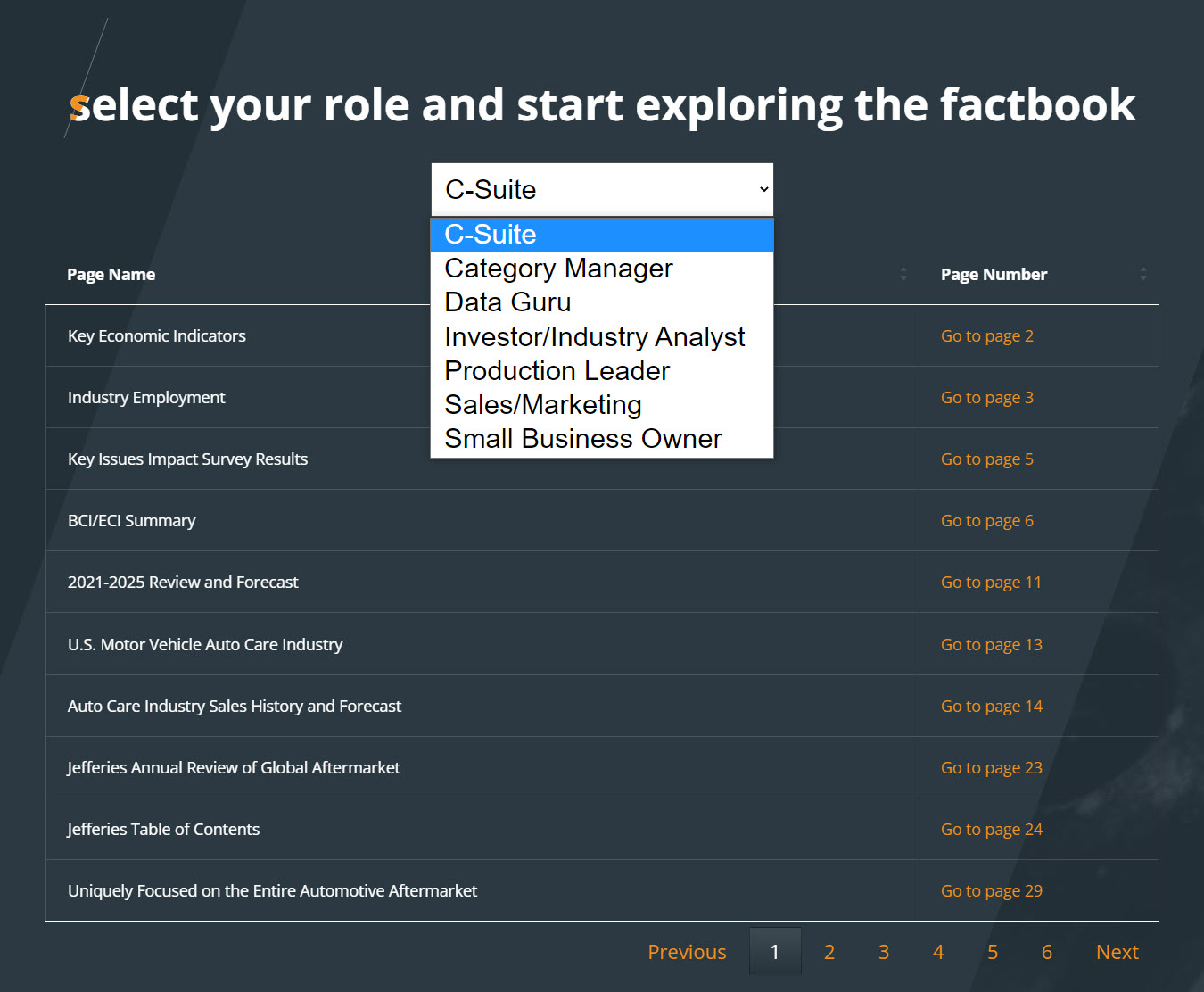Click Uniquely Focused on the Entire Automotive Aftermarket

click(x=272, y=891)
